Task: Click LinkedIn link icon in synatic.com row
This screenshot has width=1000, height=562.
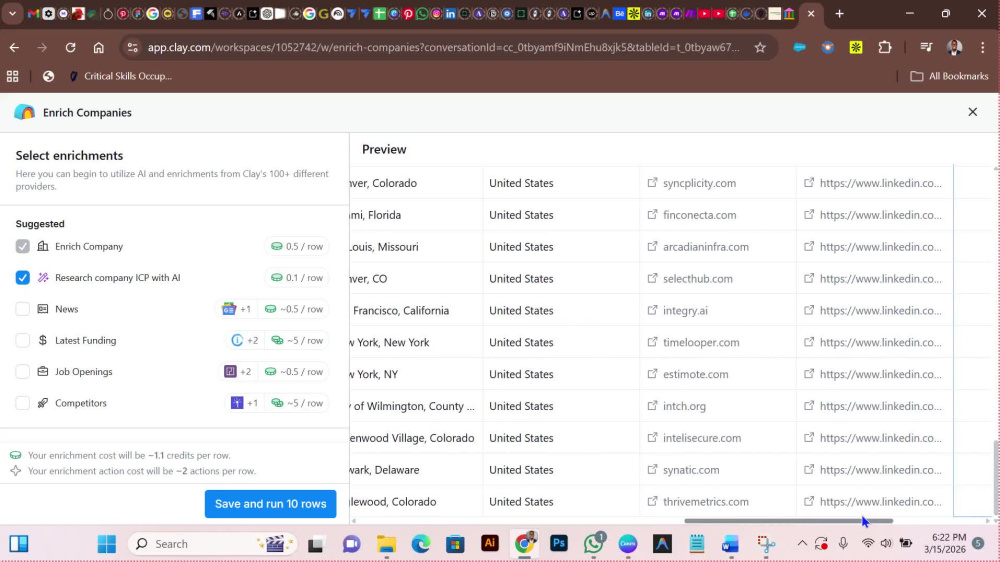Action: [809, 470]
